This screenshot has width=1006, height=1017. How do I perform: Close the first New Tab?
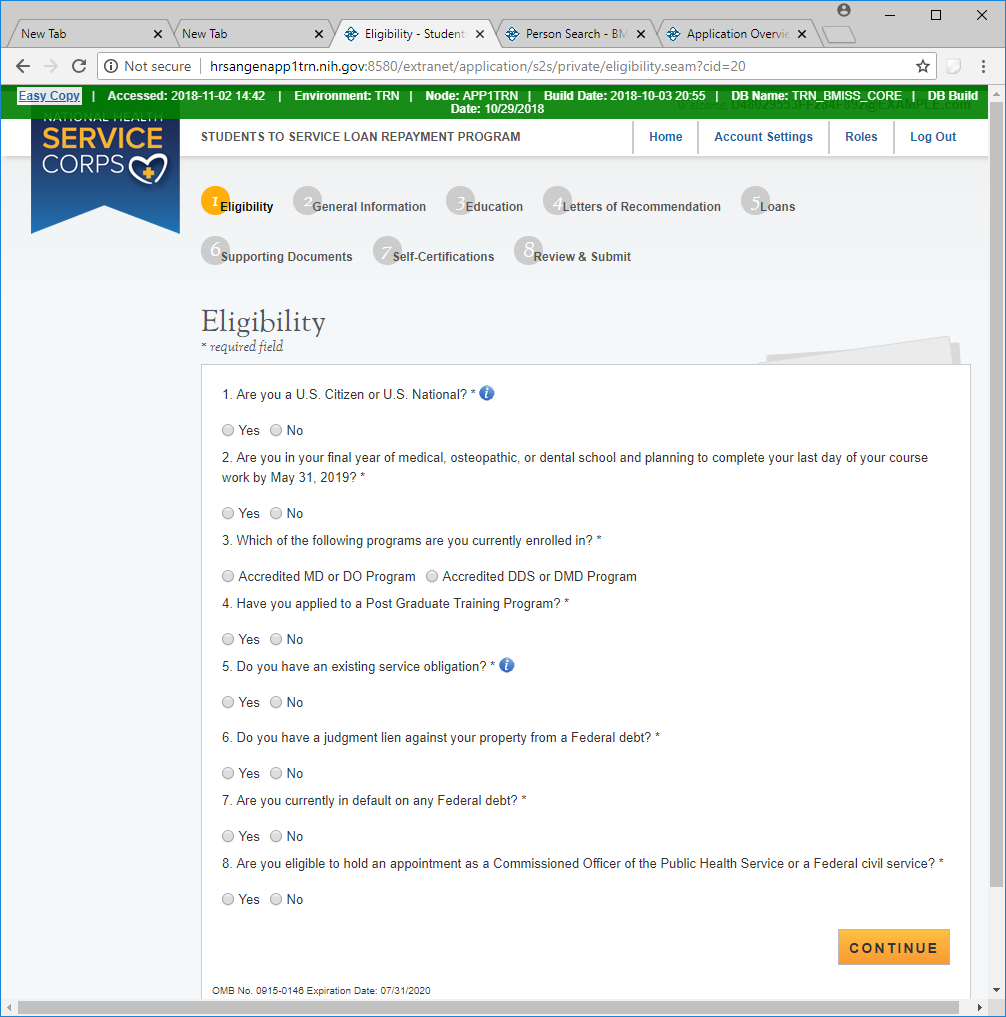[158, 34]
